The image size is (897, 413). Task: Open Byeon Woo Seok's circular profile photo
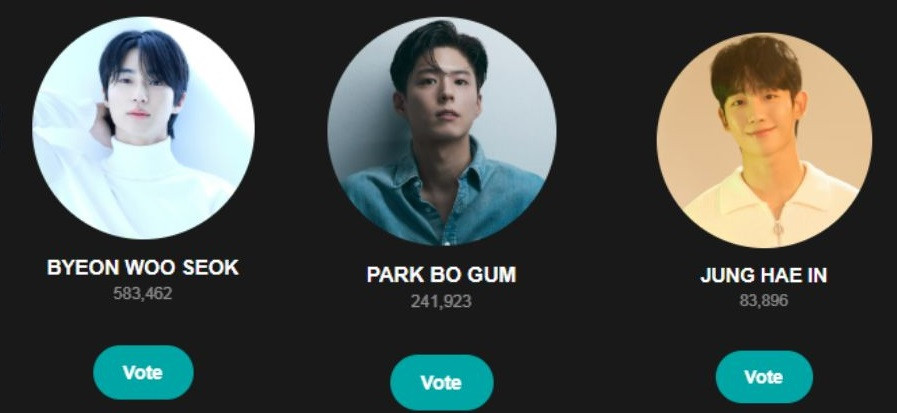pyautogui.click(x=143, y=128)
